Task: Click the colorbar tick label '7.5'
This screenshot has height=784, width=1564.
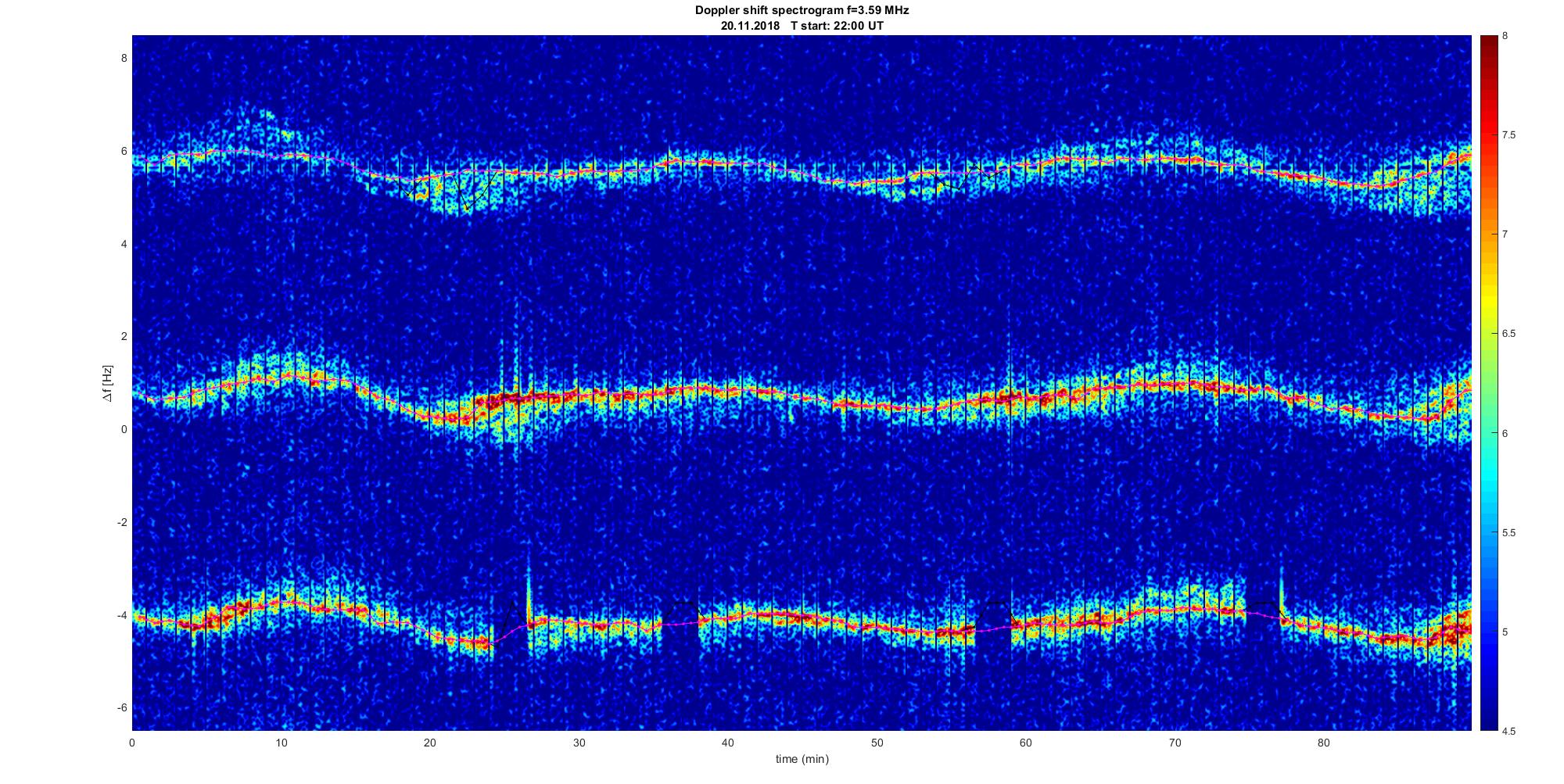Action: (1509, 135)
